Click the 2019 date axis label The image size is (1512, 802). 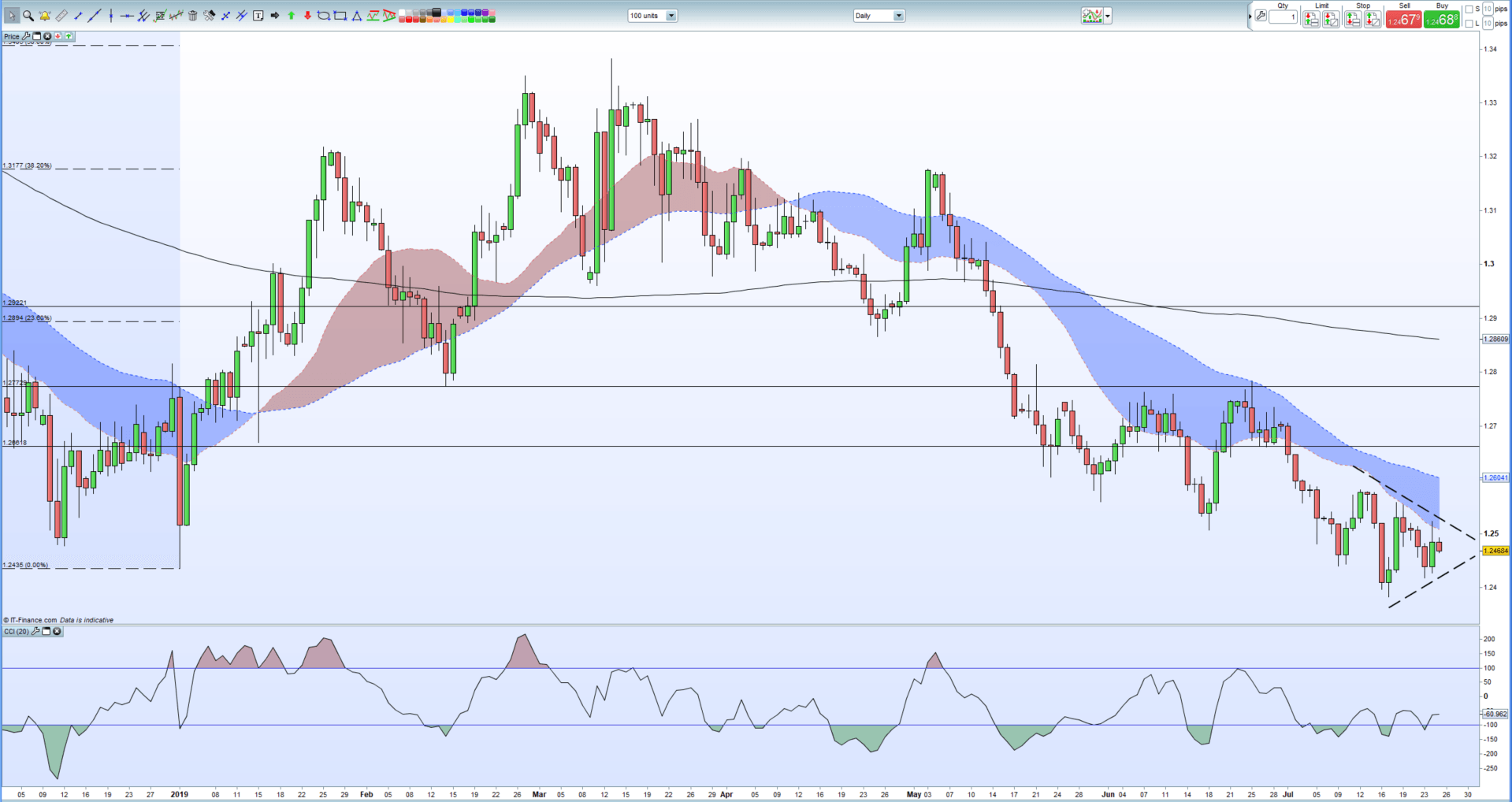tap(179, 794)
